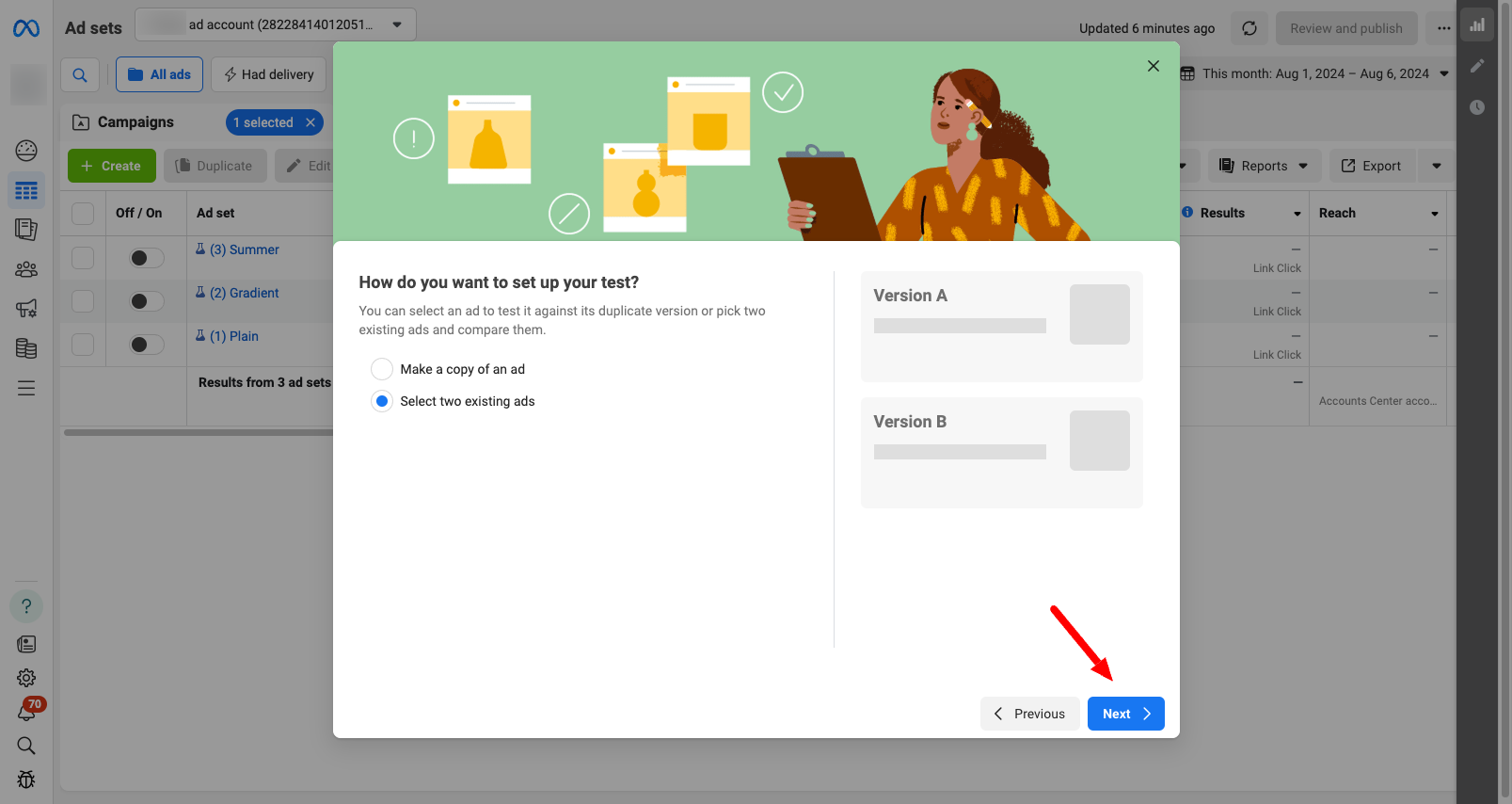
Task: Open history clock icon in right panel
Action: point(1477,107)
